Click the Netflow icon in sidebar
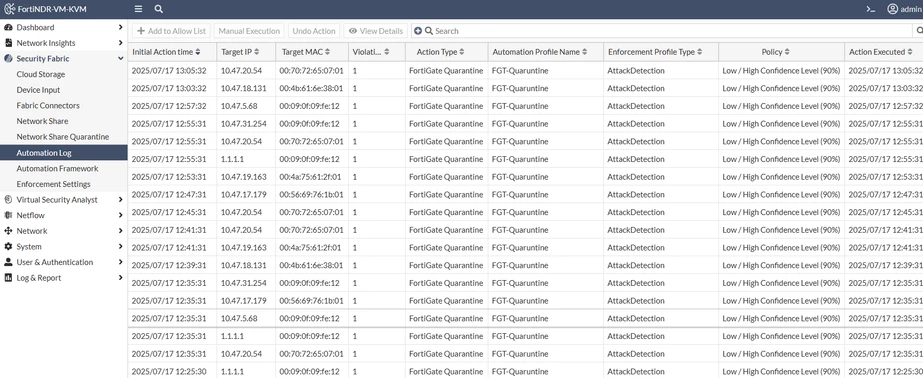 pyautogui.click(x=8, y=215)
